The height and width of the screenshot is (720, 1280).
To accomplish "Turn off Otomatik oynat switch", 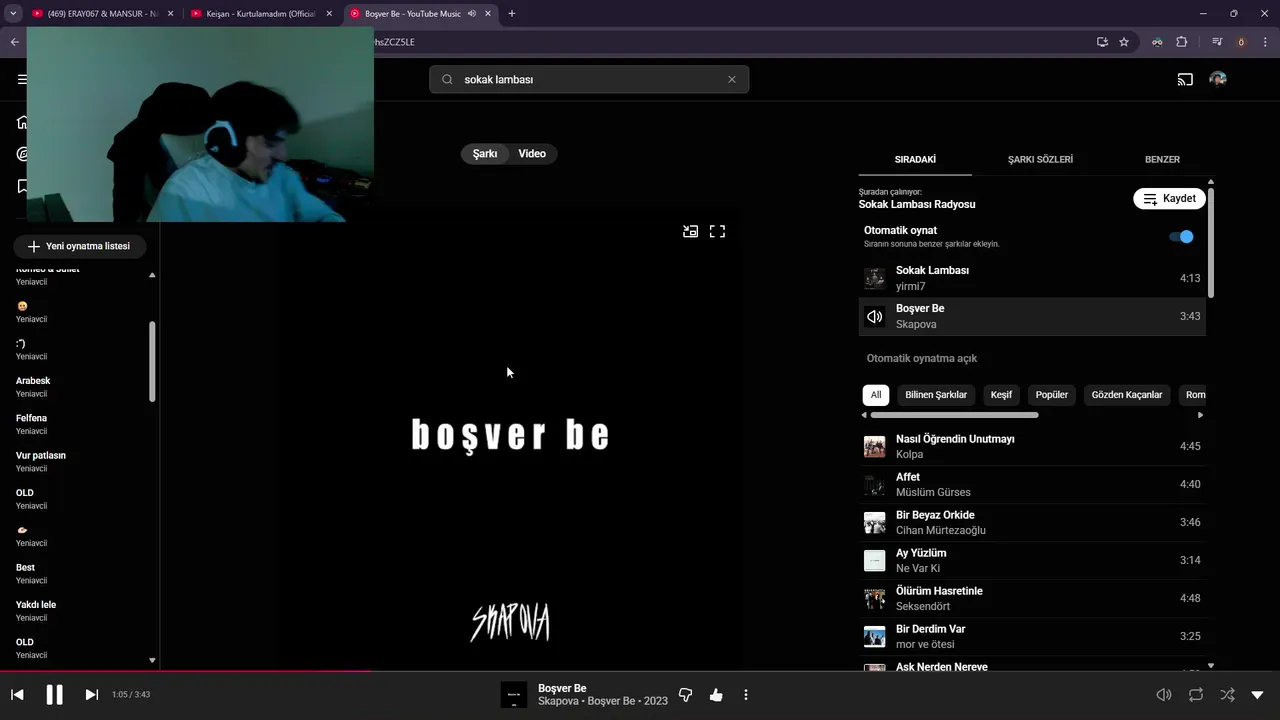I will (x=1181, y=237).
